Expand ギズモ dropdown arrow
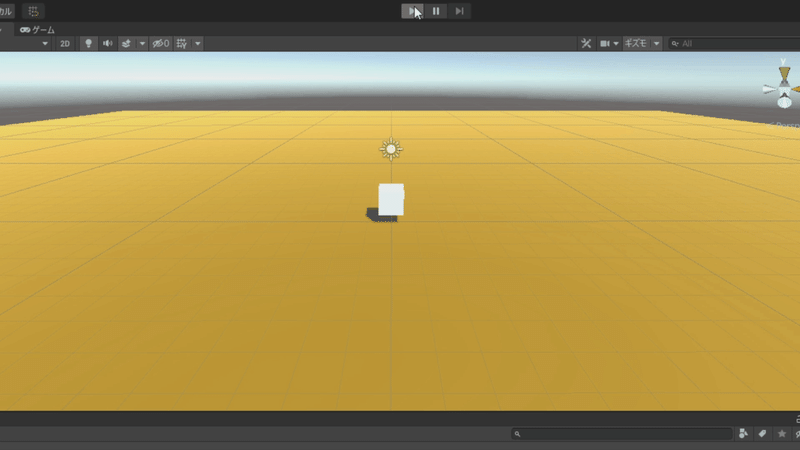The width and height of the screenshot is (800, 450). pos(657,44)
